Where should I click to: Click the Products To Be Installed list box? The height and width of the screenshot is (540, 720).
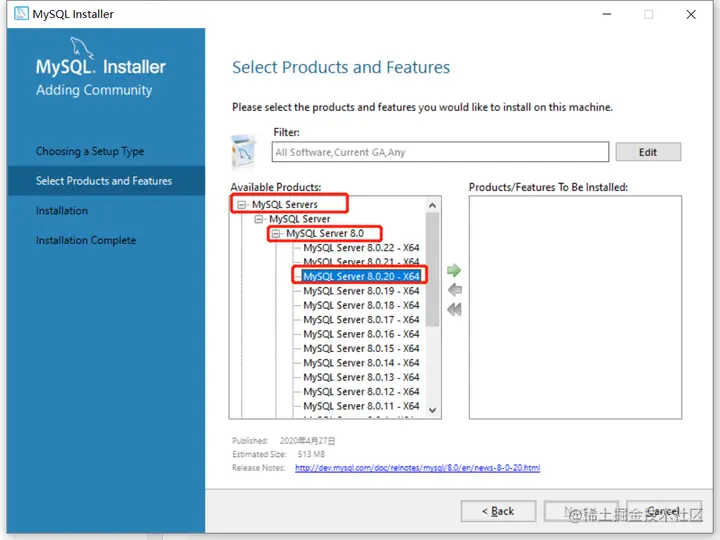[x=575, y=307]
